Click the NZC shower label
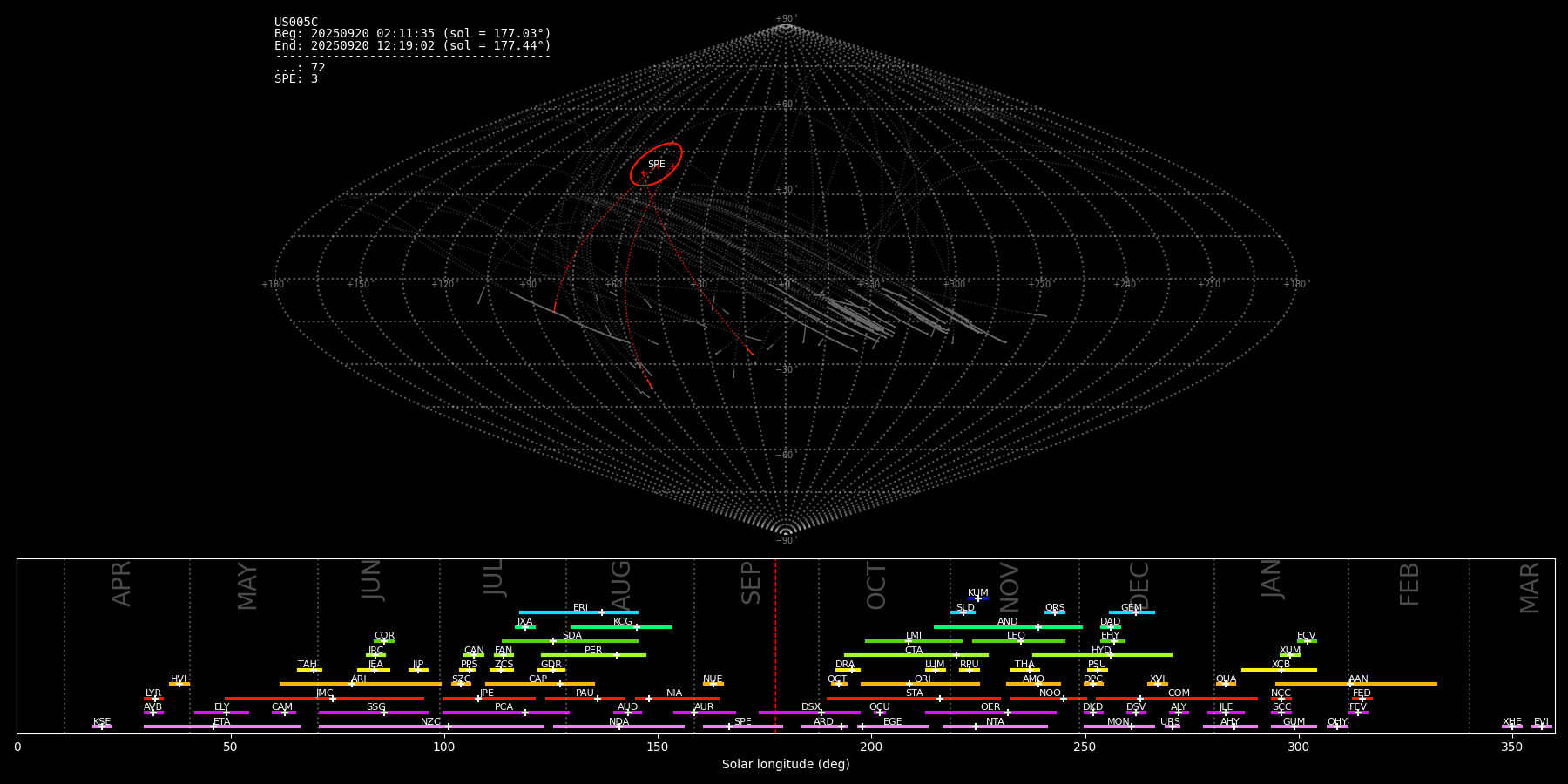Viewport: 1568px width, 784px height. [x=430, y=722]
